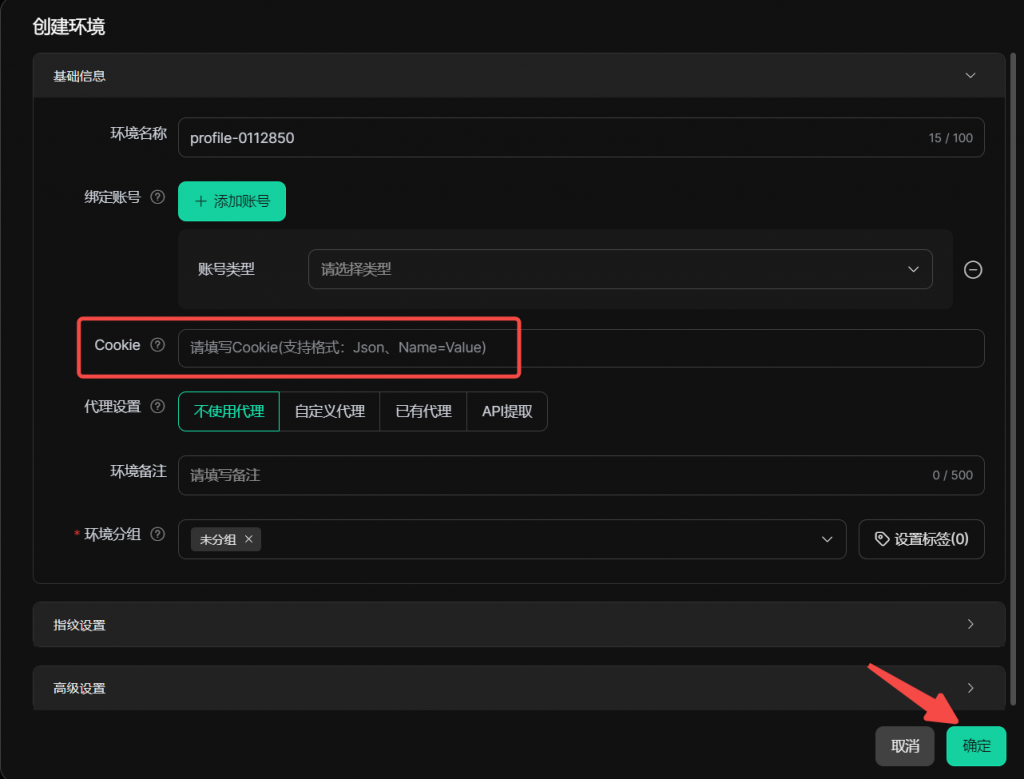The image size is (1024, 779).
Task: Click 确定 to confirm creation
Action: (x=976, y=746)
